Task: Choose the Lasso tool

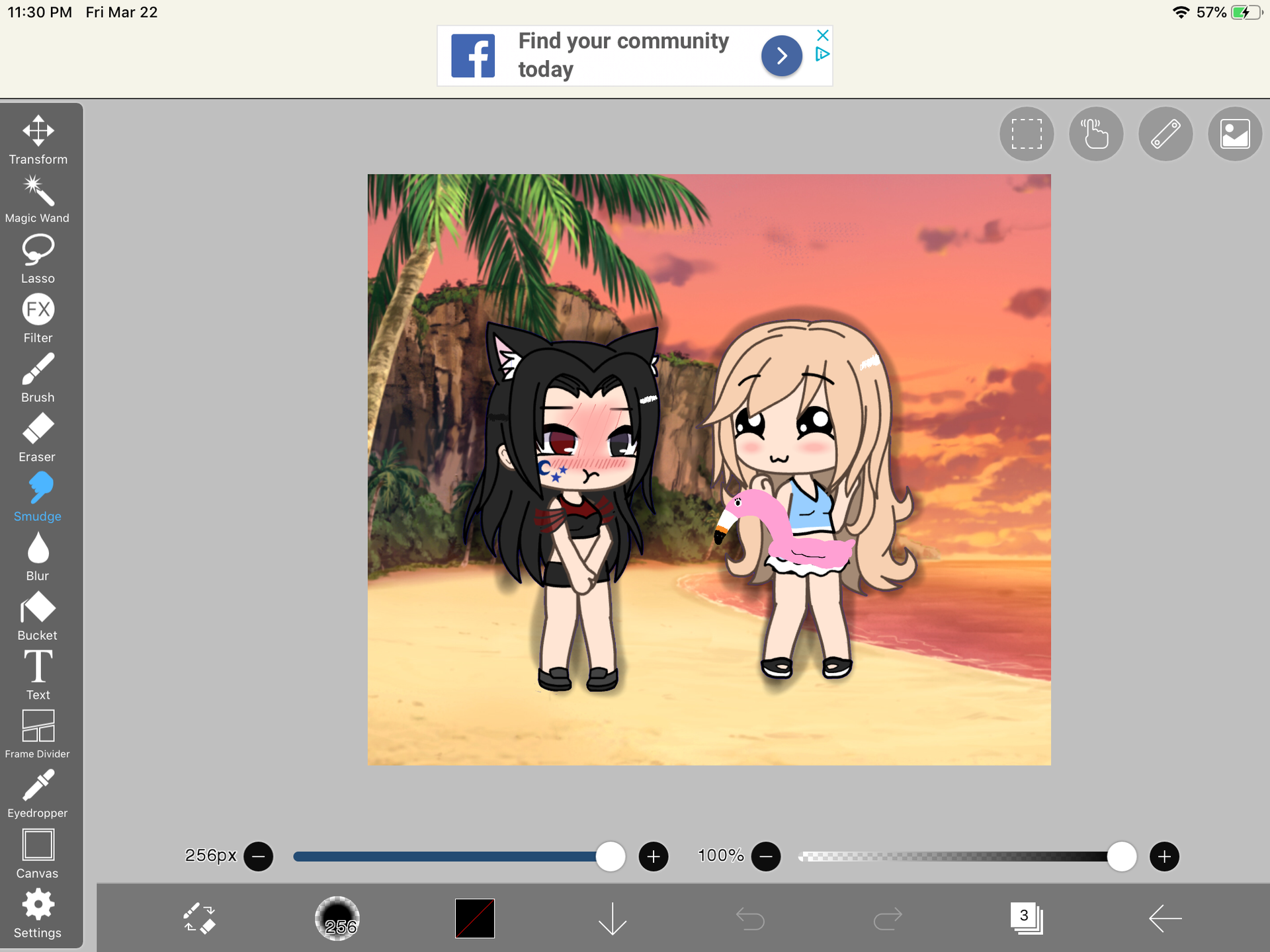Action: pos(38,259)
